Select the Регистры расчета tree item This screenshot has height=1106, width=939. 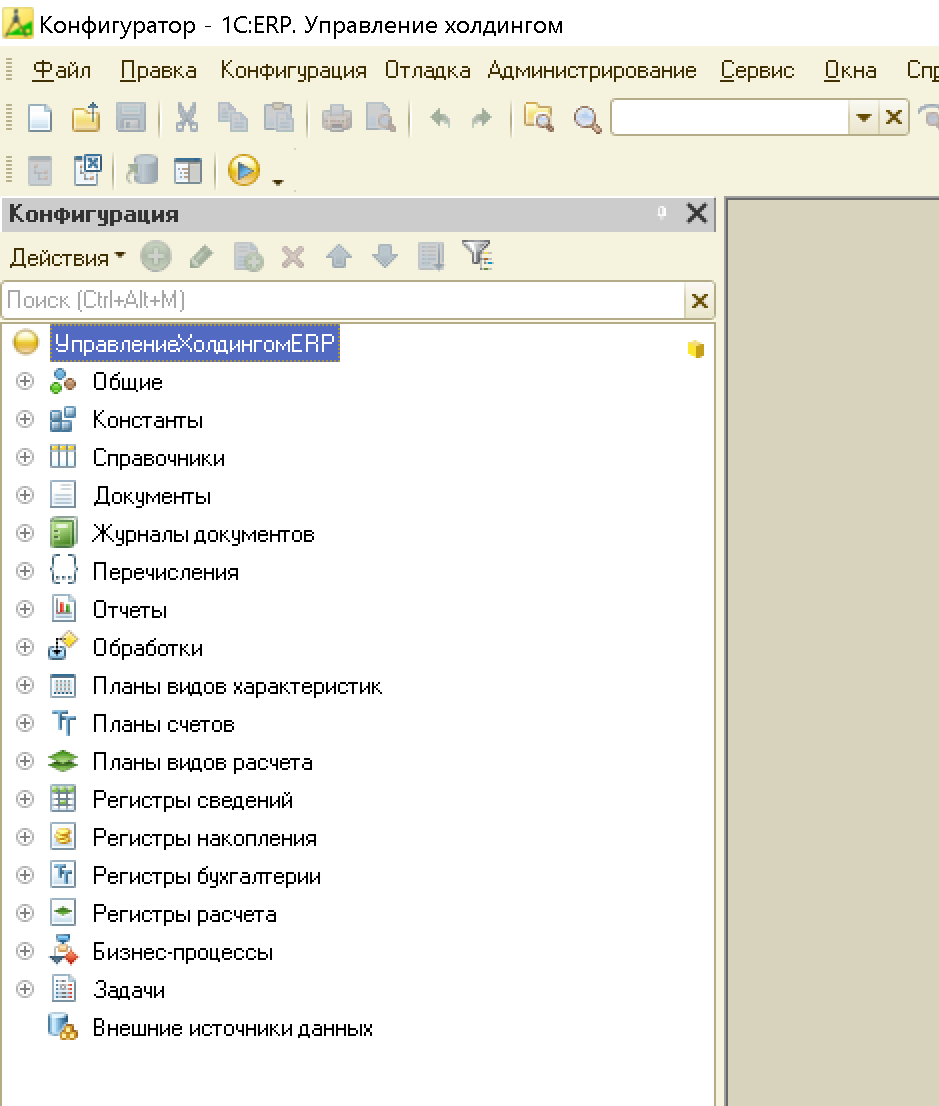(185, 914)
